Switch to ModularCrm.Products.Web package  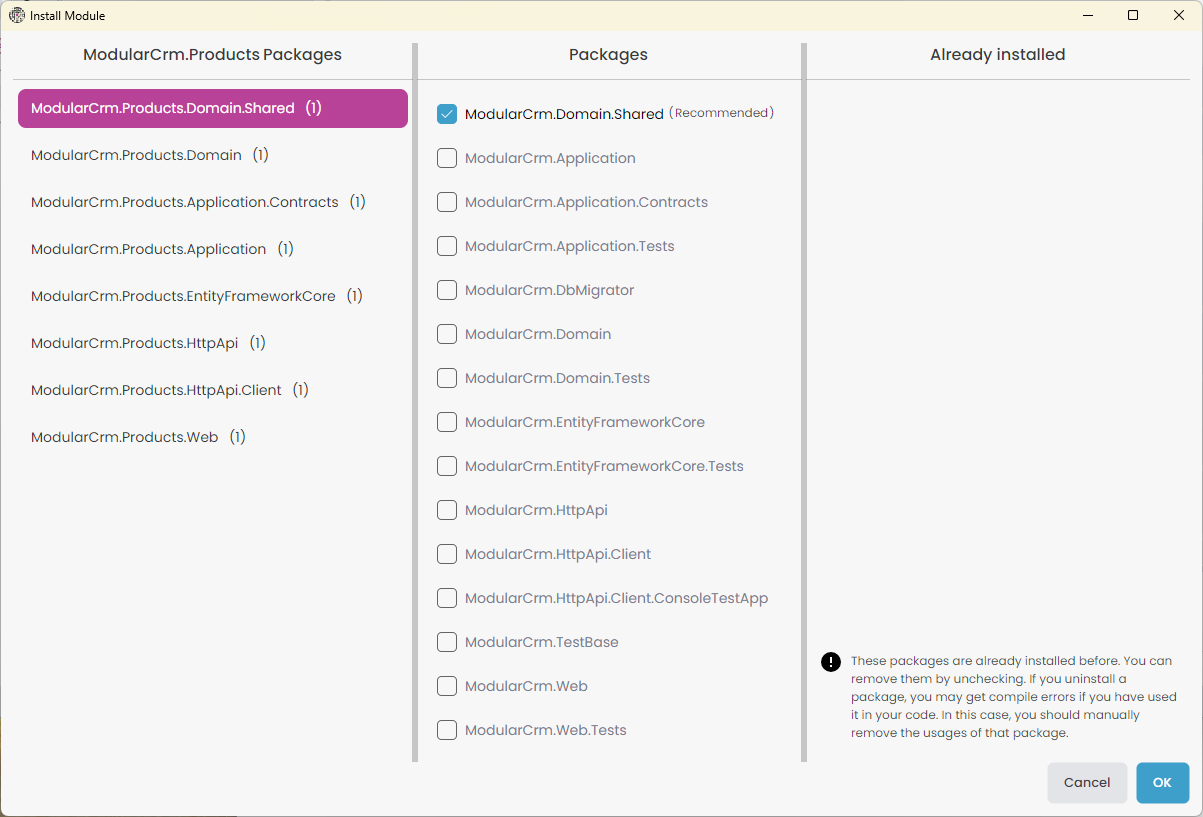[x=125, y=437]
